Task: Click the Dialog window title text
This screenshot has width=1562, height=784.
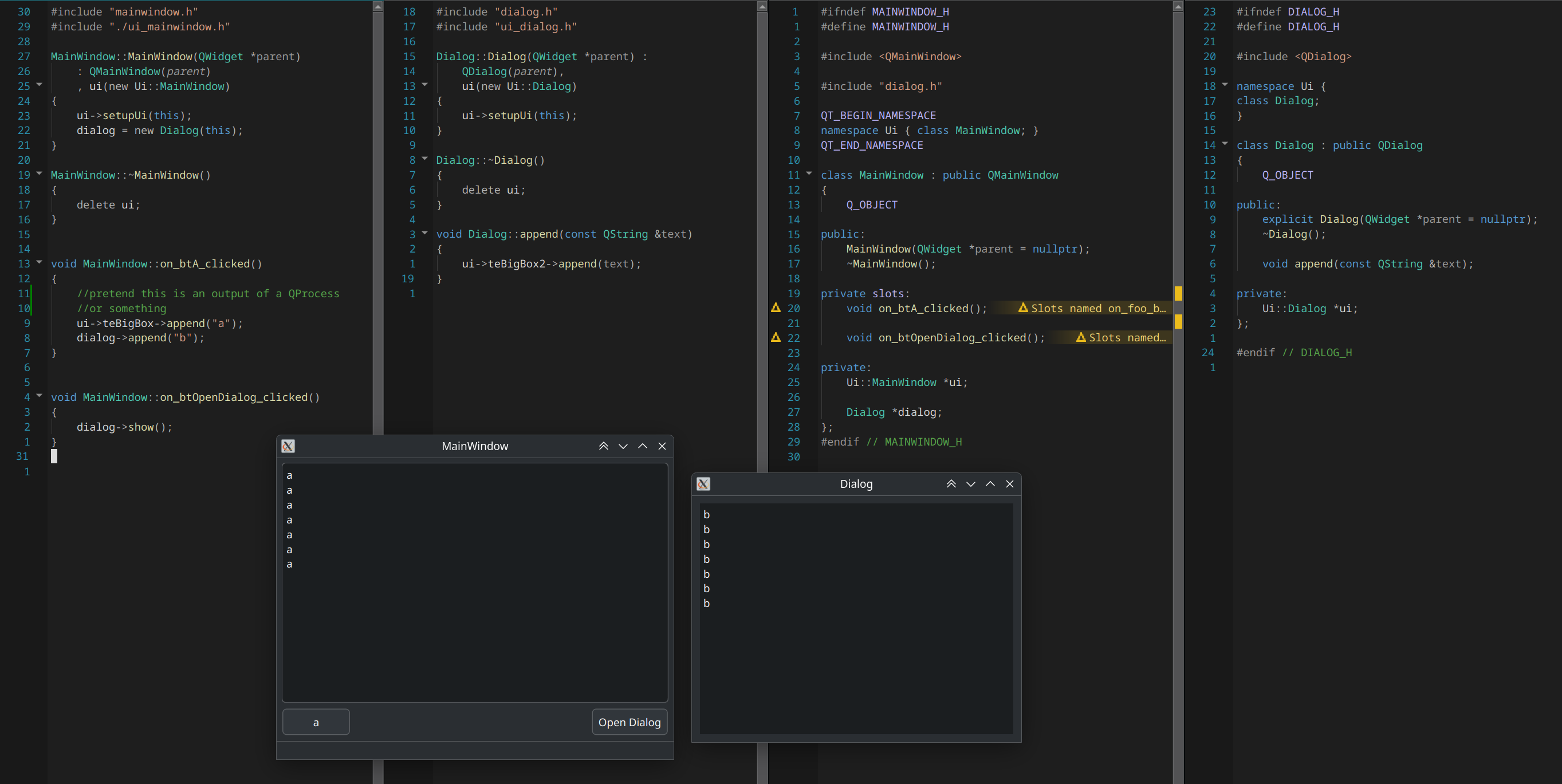Action: pyautogui.click(x=856, y=484)
